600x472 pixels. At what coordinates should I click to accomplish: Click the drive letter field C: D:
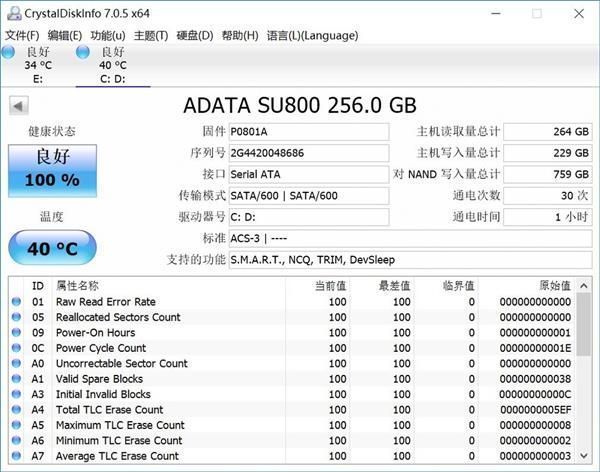point(309,217)
